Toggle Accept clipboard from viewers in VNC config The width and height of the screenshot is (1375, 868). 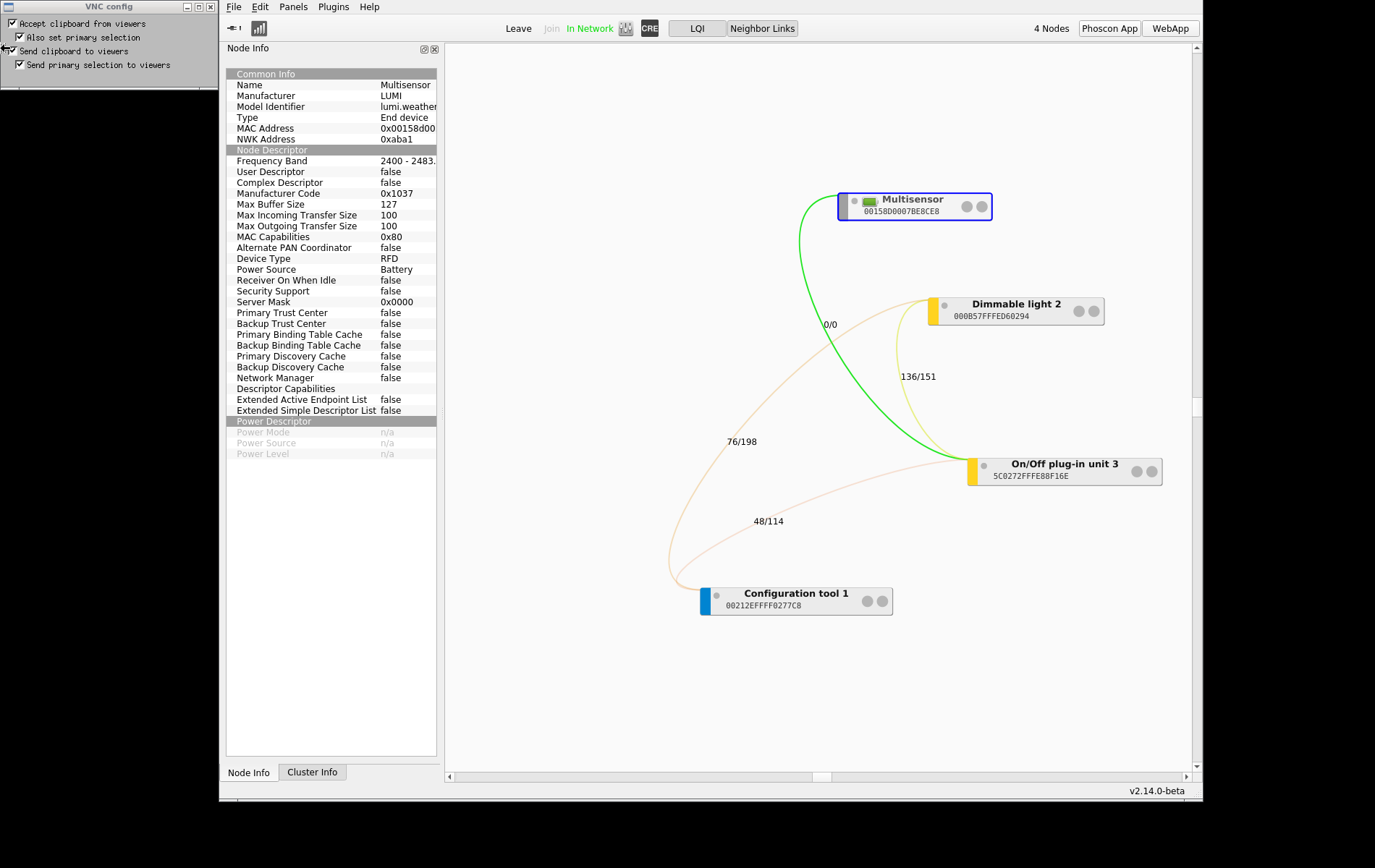(12, 23)
